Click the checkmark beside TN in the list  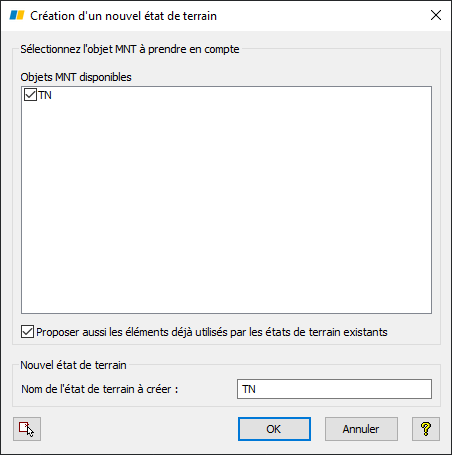30,95
